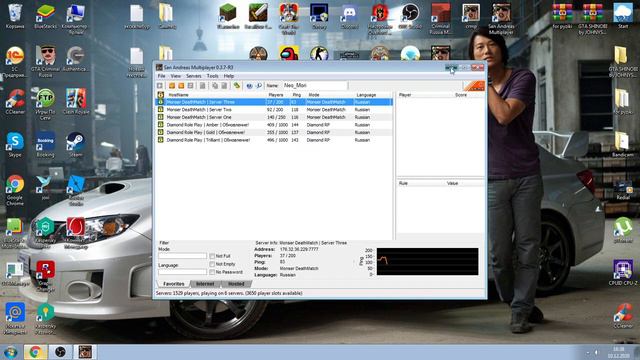
Task: Click the server address 176.32.36.229:7777
Action: [x=299, y=249]
